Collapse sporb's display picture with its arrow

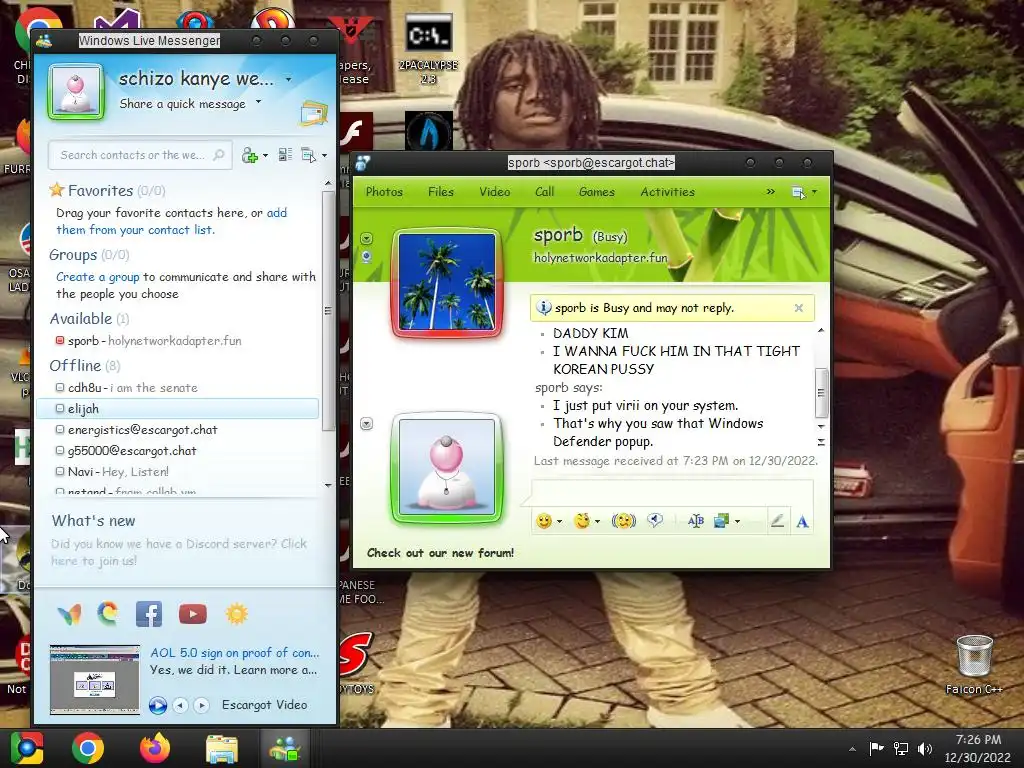366,238
